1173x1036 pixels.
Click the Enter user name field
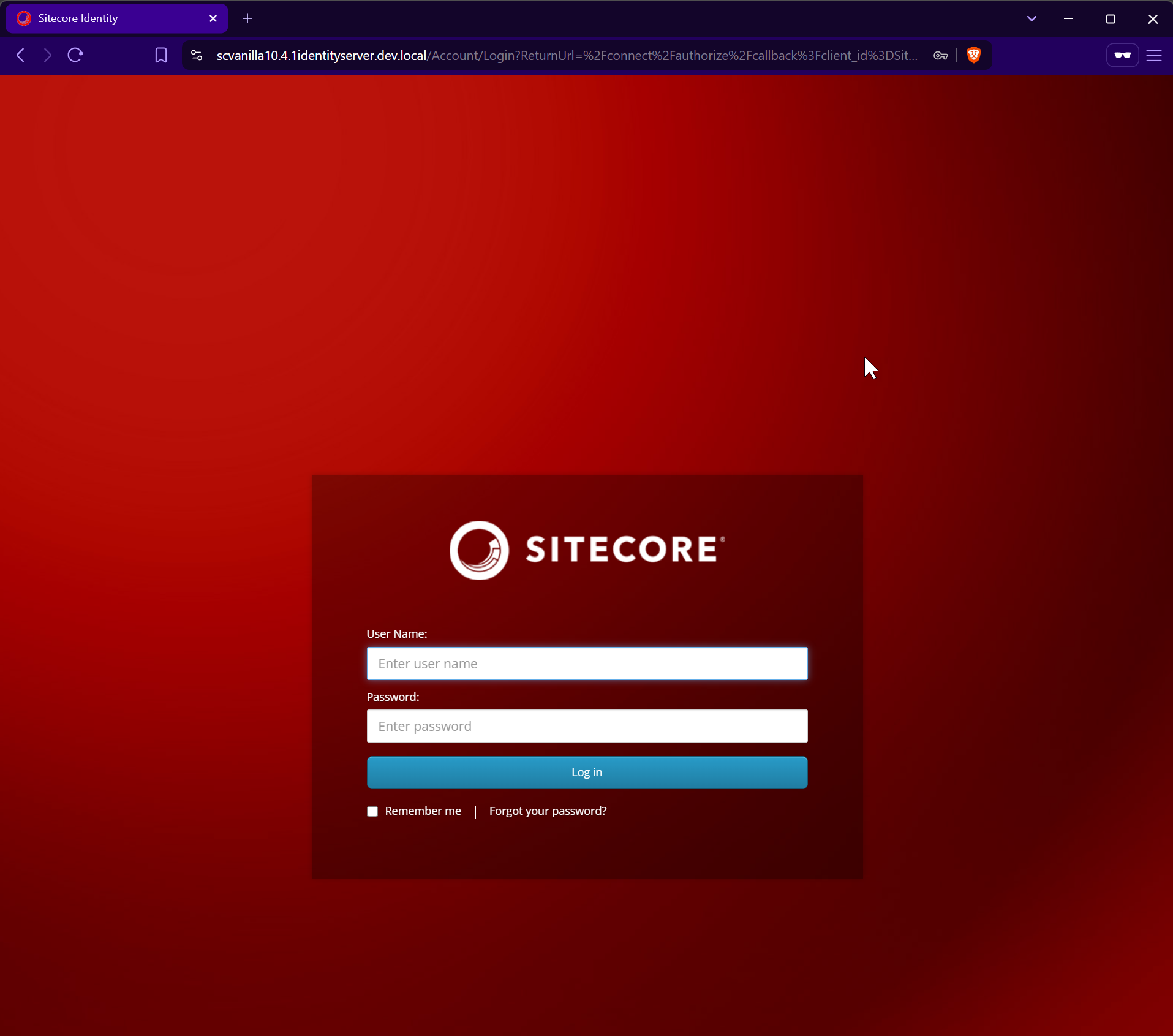[x=586, y=664]
